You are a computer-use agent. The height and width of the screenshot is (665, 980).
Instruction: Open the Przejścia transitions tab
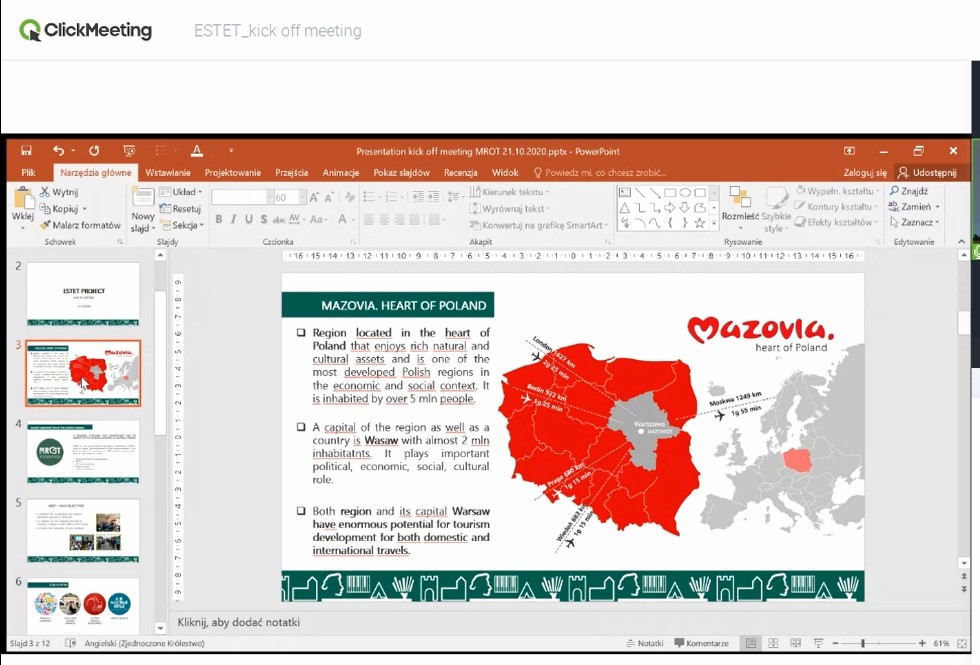(292, 172)
